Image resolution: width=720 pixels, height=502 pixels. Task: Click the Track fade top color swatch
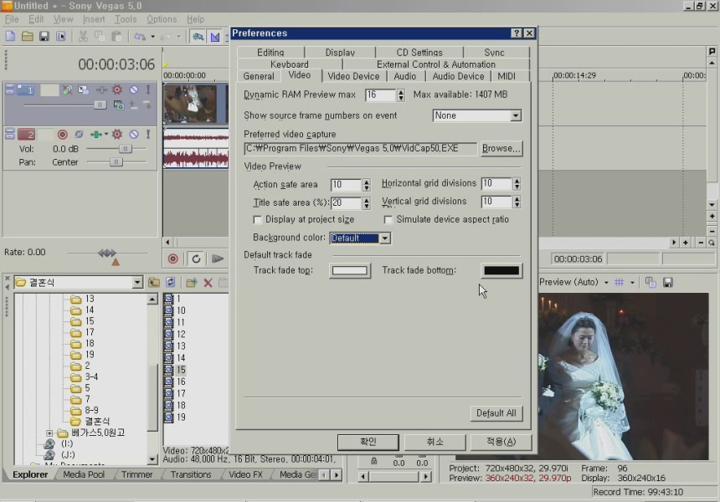(x=349, y=271)
